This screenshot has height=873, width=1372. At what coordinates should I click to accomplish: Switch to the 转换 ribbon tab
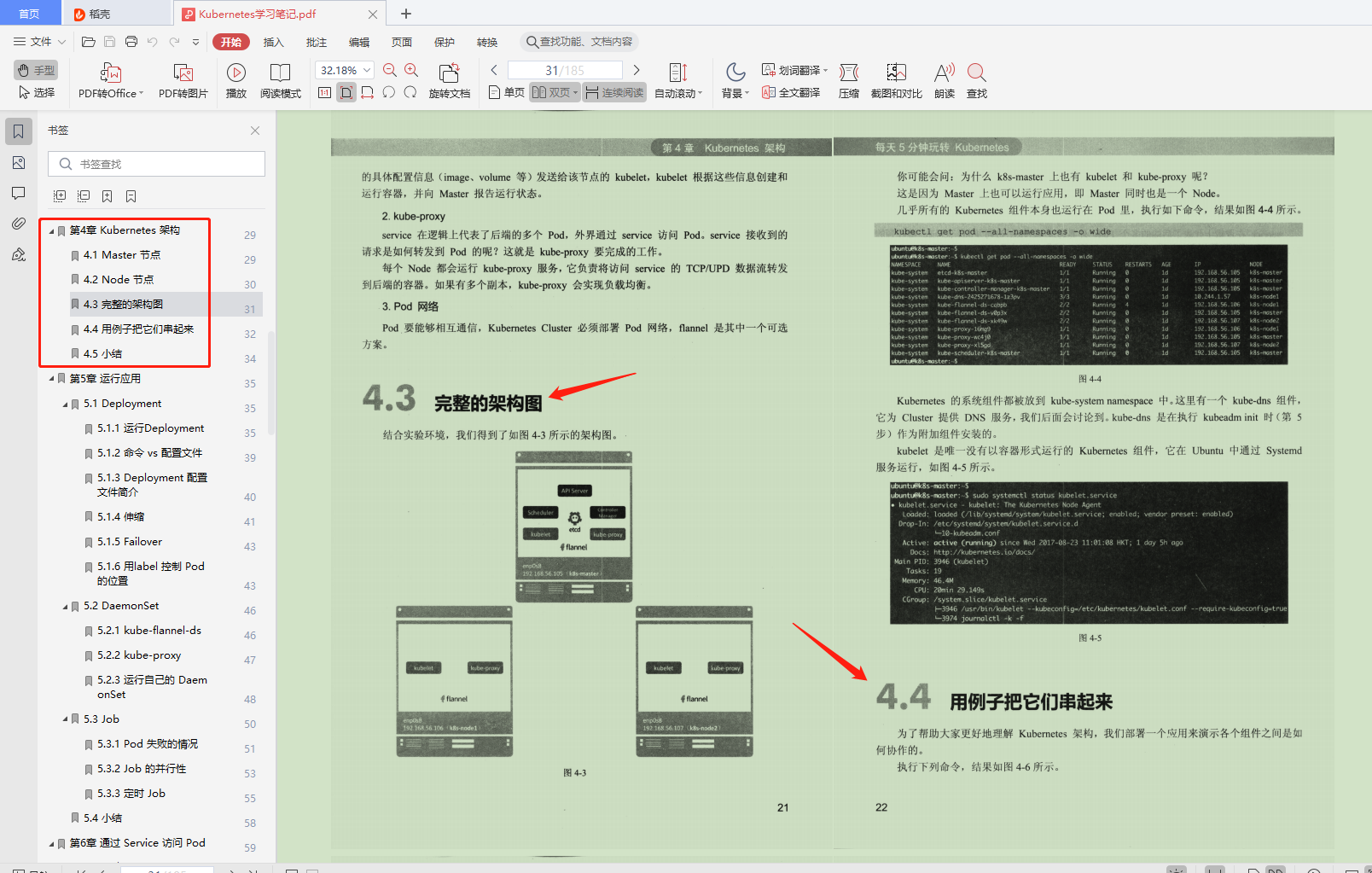(x=487, y=42)
